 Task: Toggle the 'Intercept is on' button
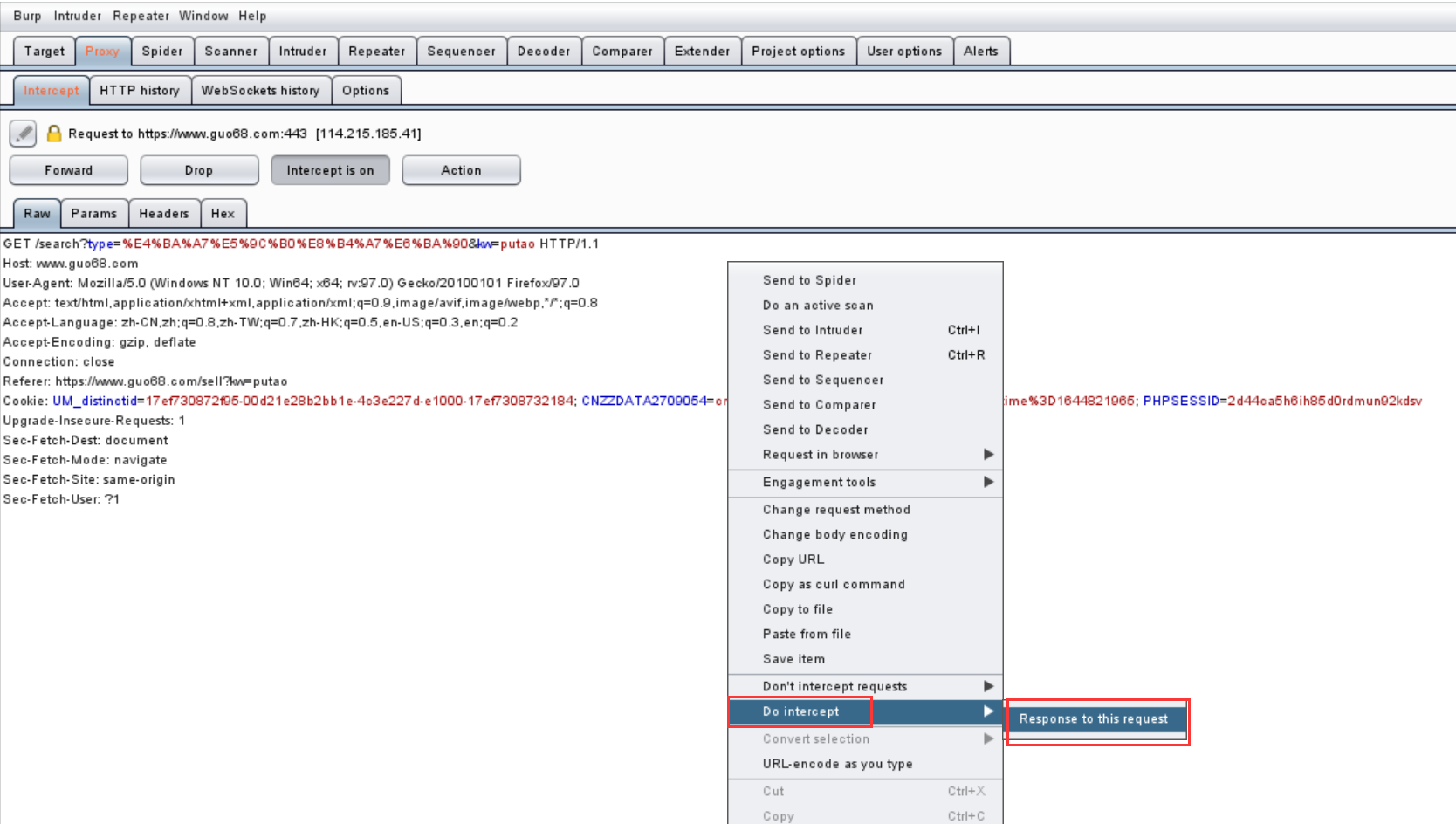click(x=330, y=169)
